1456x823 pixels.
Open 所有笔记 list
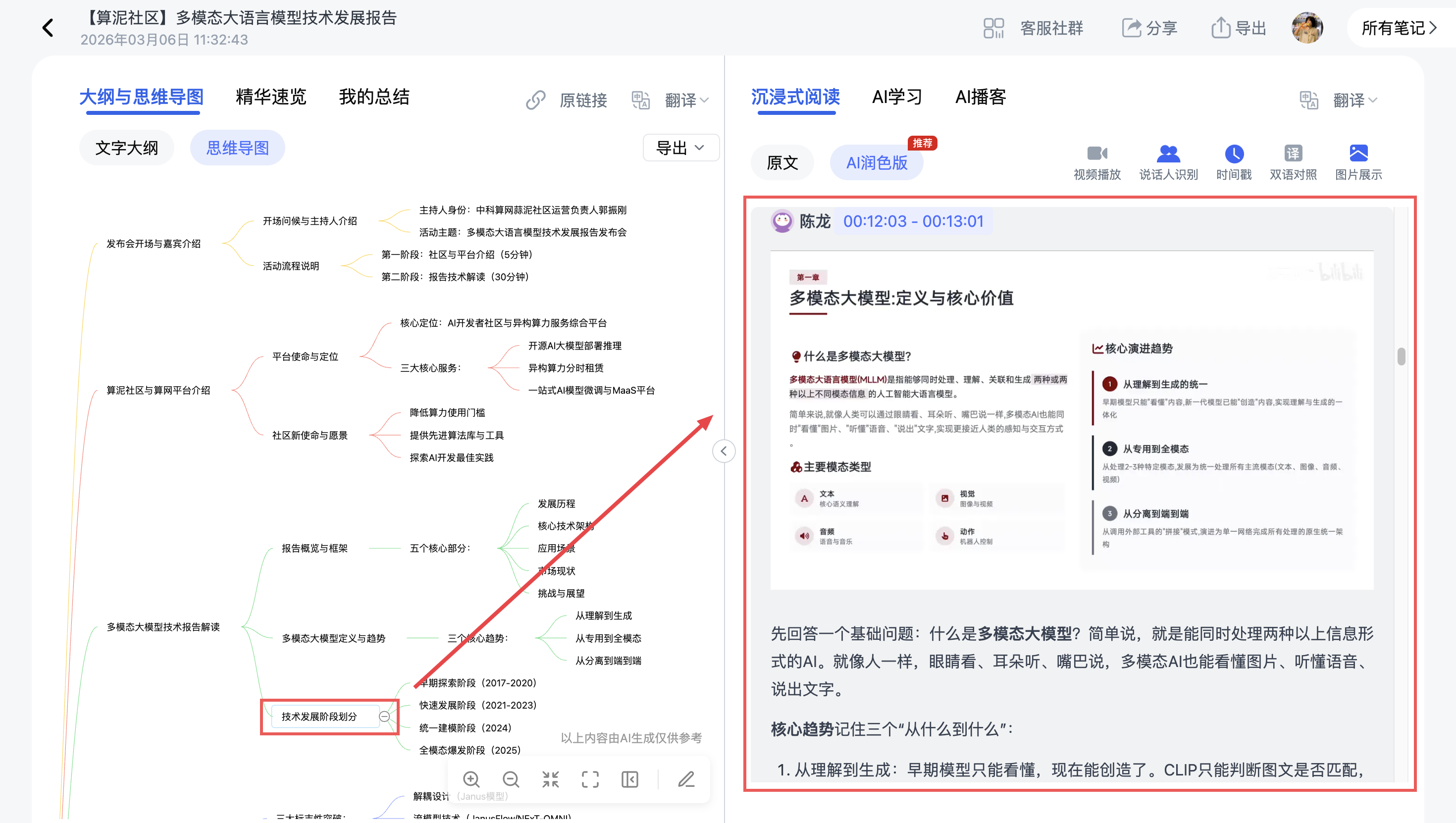pyautogui.click(x=1399, y=28)
